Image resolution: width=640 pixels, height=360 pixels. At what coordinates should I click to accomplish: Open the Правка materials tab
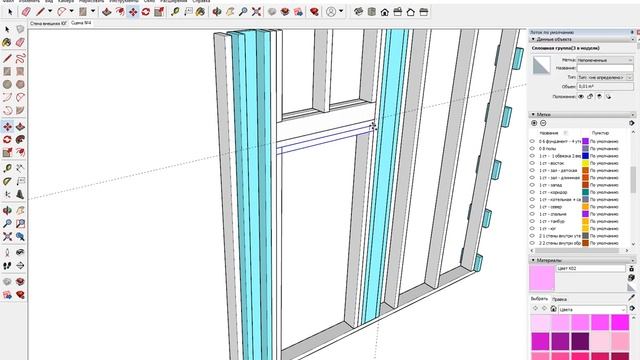pos(559,299)
